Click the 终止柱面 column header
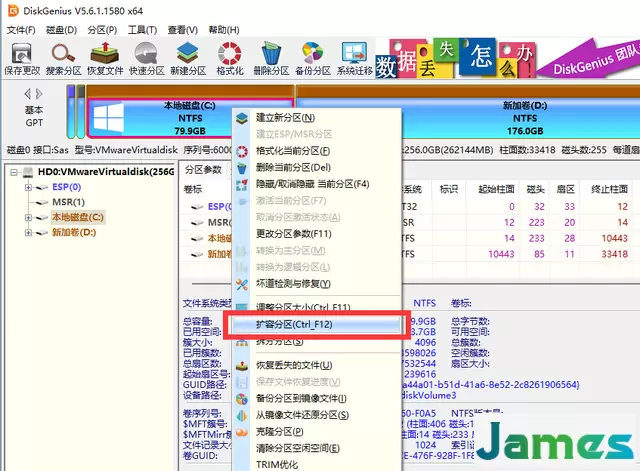640x471 pixels. [x=609, y=189]
